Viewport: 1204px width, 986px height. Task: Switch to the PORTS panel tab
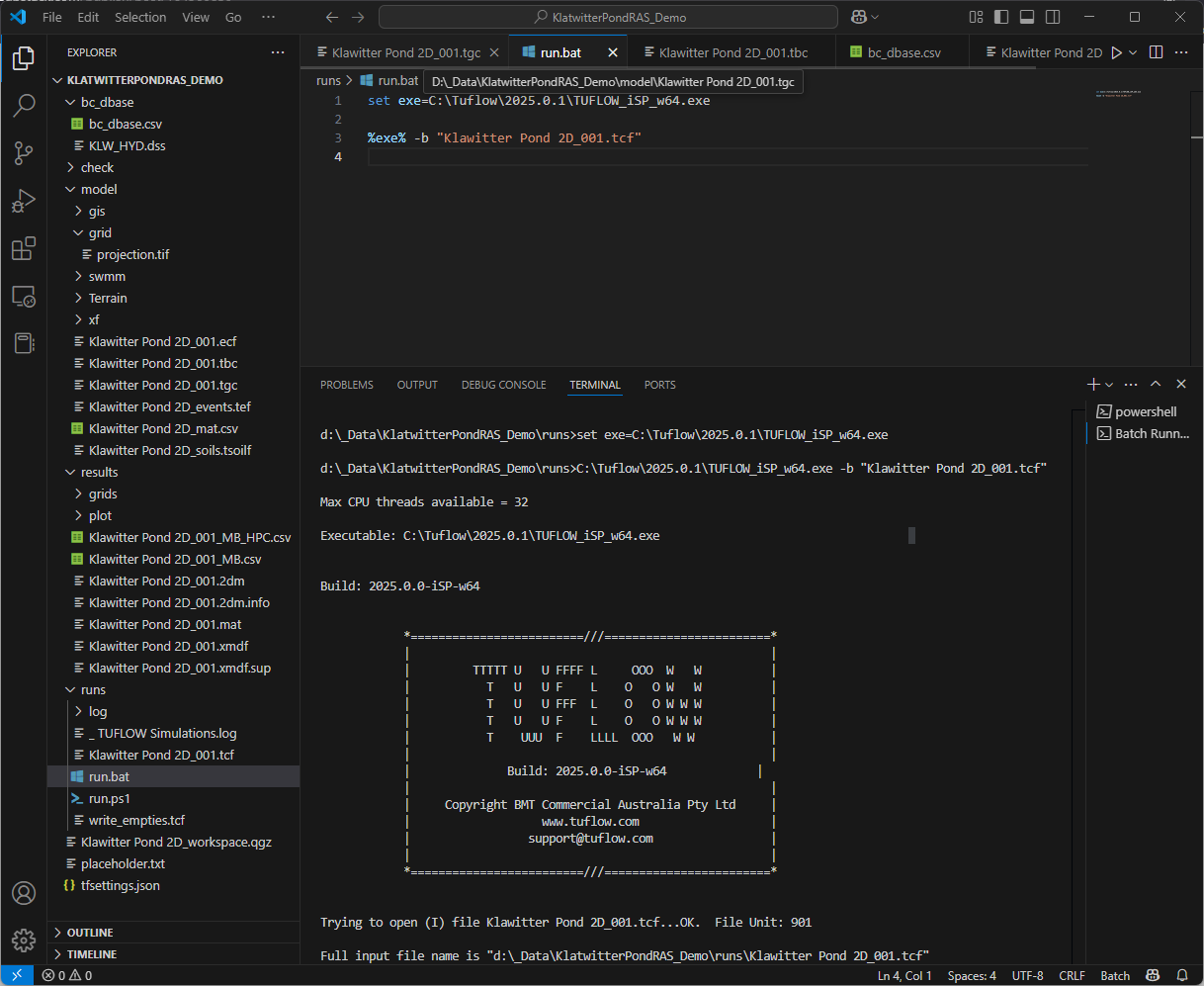659,385
